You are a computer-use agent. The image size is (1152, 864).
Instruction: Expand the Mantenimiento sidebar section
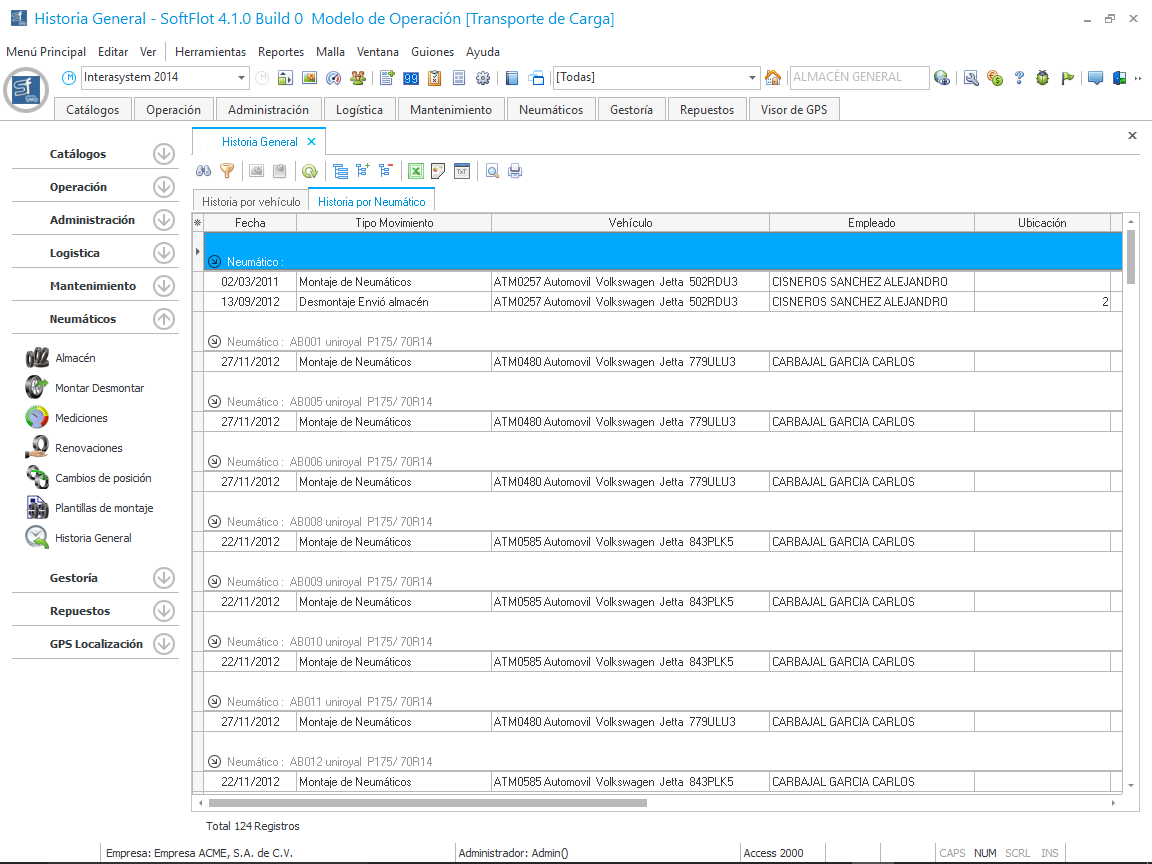pos(164,286)
